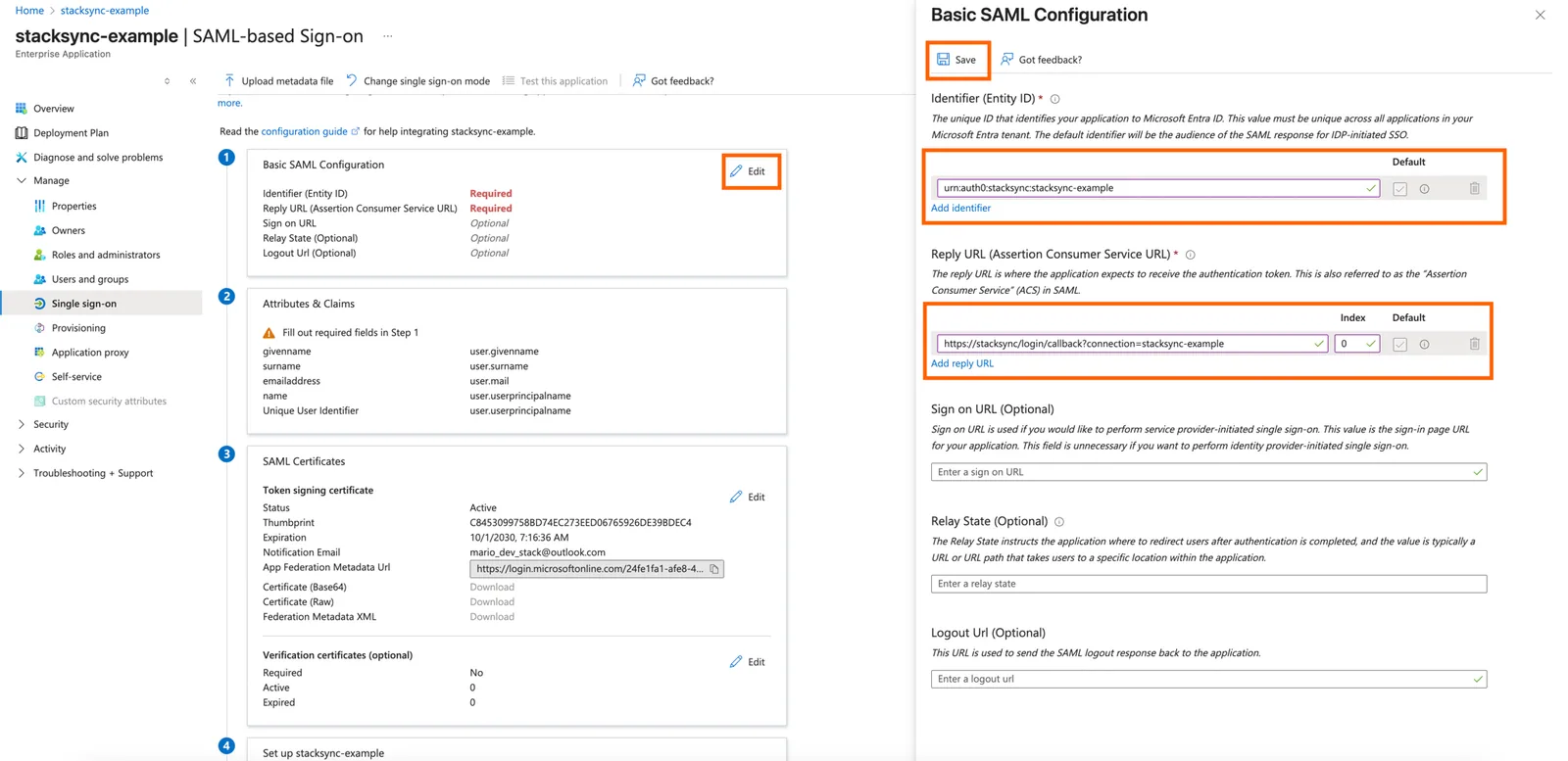The width and height of the screenshot is (1568, 761).
Task: Select Single sign-on in the sidebar
Action: point(102,304)
